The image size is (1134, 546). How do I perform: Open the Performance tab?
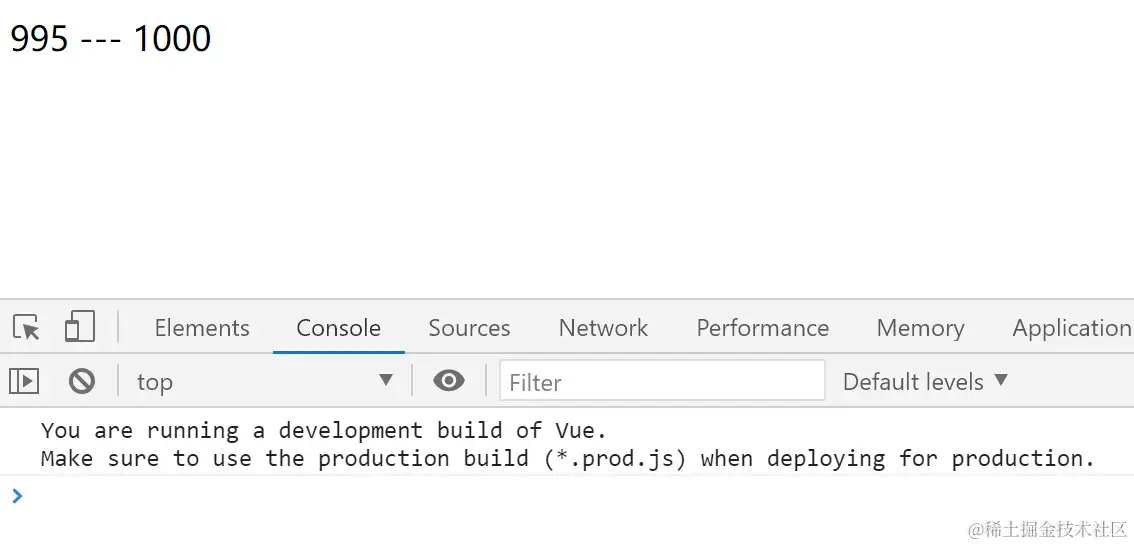pos(762,328)
